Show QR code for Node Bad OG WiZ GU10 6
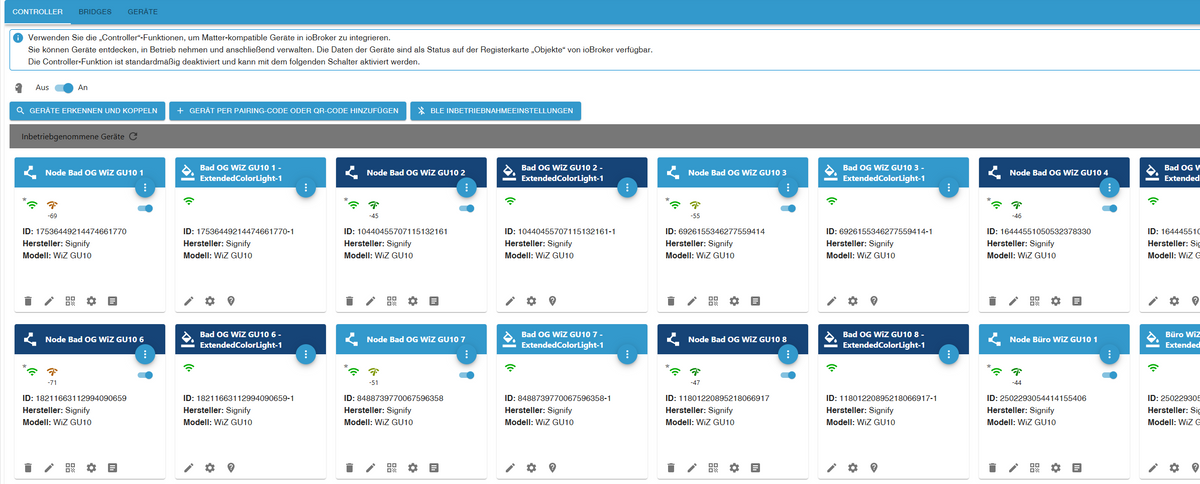The height and width of the screenshot is (484, 1200). tap(70, 467)
